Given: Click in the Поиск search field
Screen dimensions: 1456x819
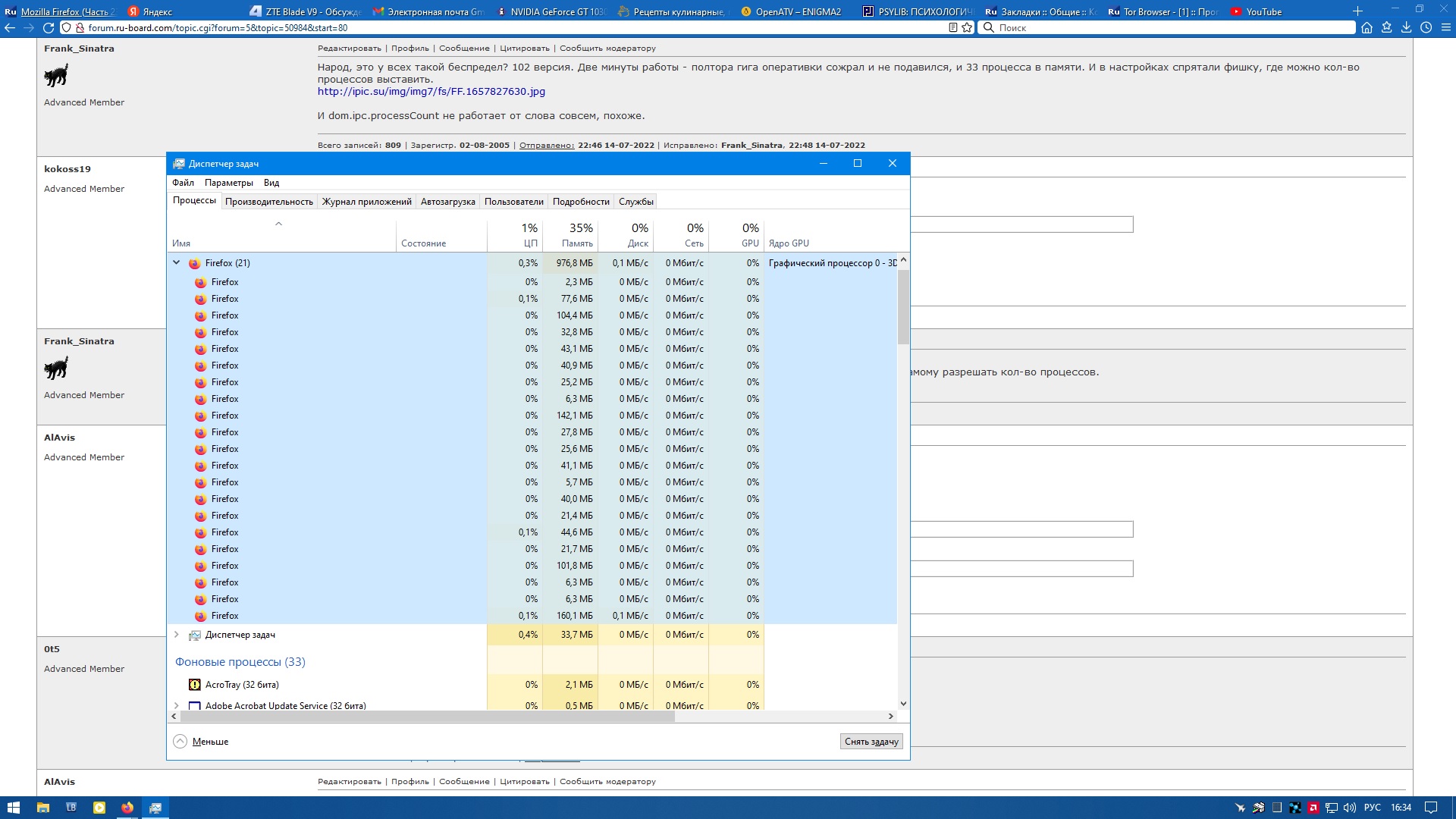Looking at the screenshot, I should point(1167,27).
